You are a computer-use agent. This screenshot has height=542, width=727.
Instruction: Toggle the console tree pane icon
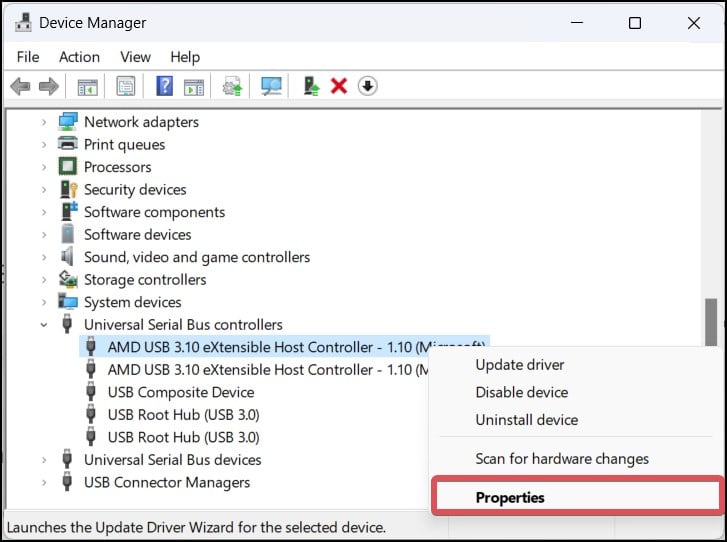[x=88, y=87]
